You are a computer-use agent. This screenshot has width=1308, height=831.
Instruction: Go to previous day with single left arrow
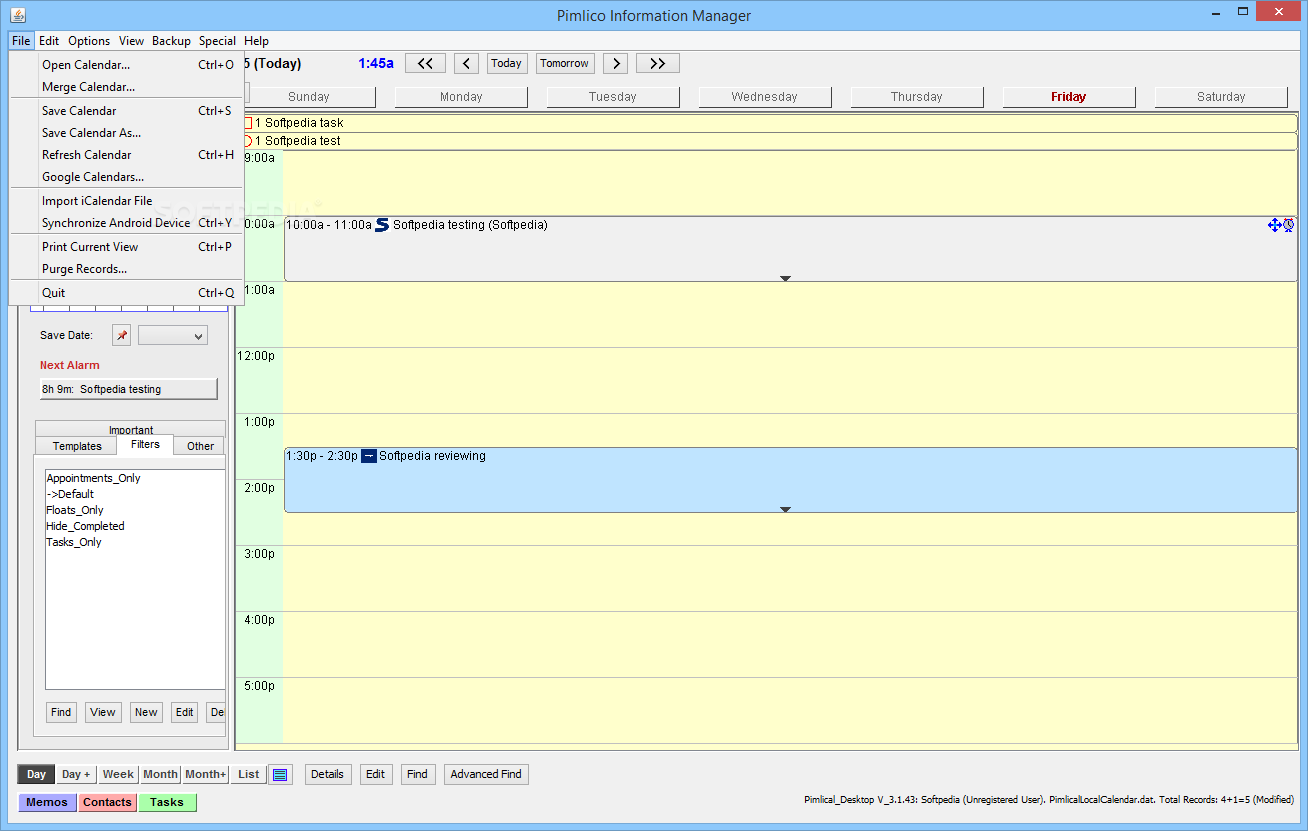(x=466, y=63)
